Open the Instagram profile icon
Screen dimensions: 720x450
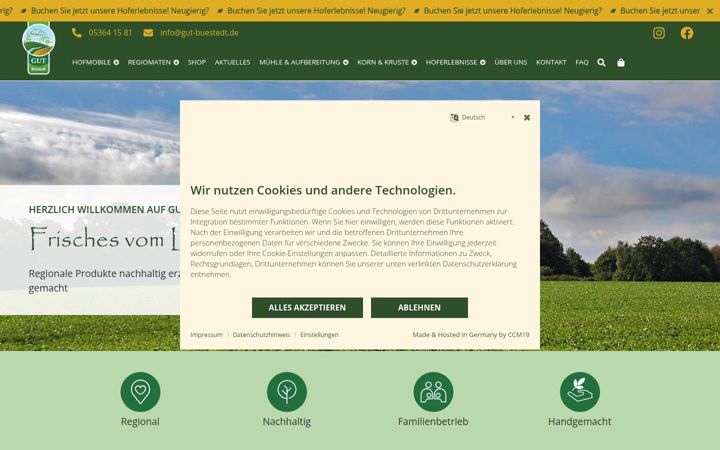(659, 33)
